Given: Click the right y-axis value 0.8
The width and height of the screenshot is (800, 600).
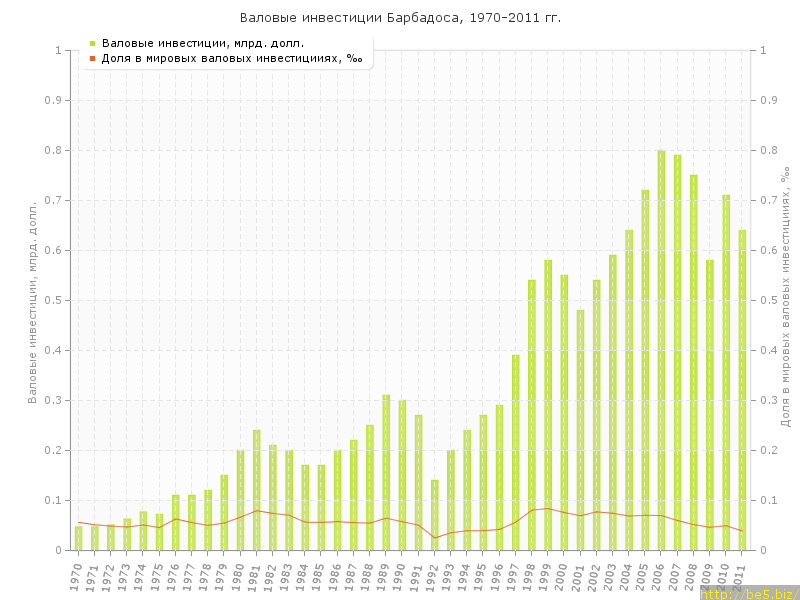Looking at the screenshot, I should (x=770, y=150).
